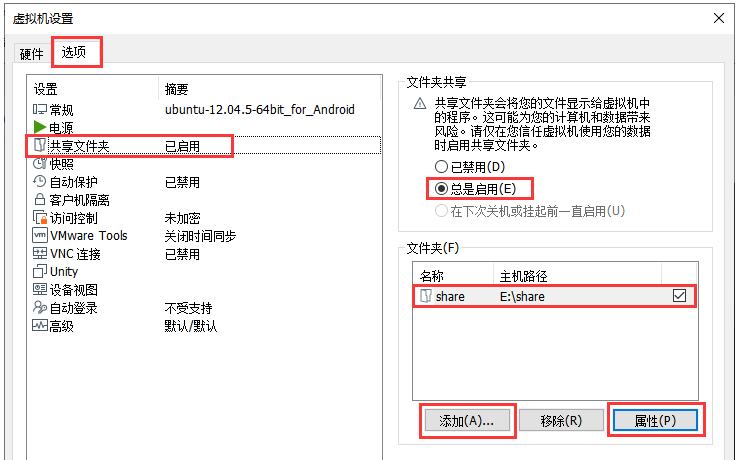Select the 常规 monitor icon

point(40,109)
